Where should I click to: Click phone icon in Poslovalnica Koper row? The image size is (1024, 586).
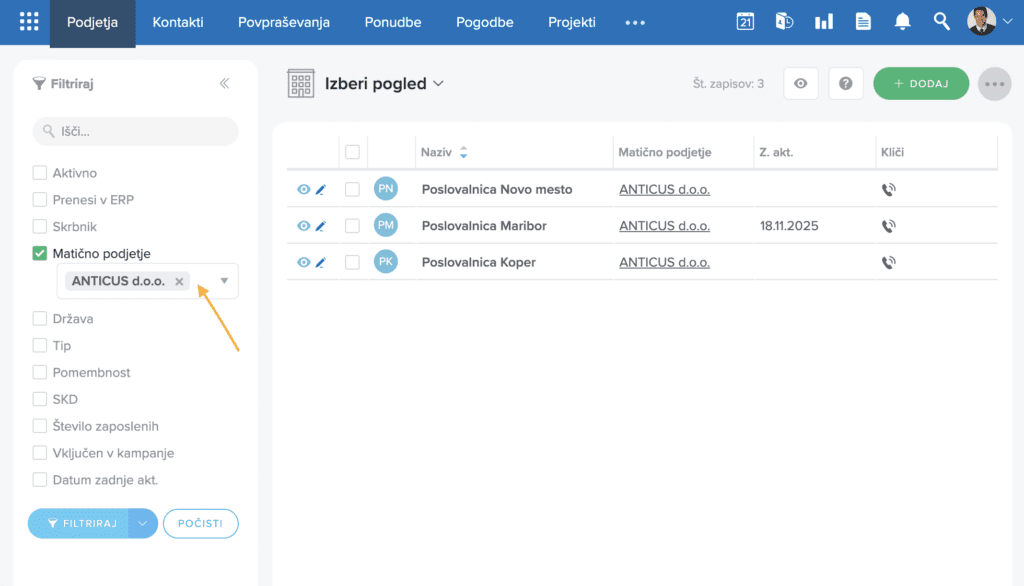tap(888, 263)
